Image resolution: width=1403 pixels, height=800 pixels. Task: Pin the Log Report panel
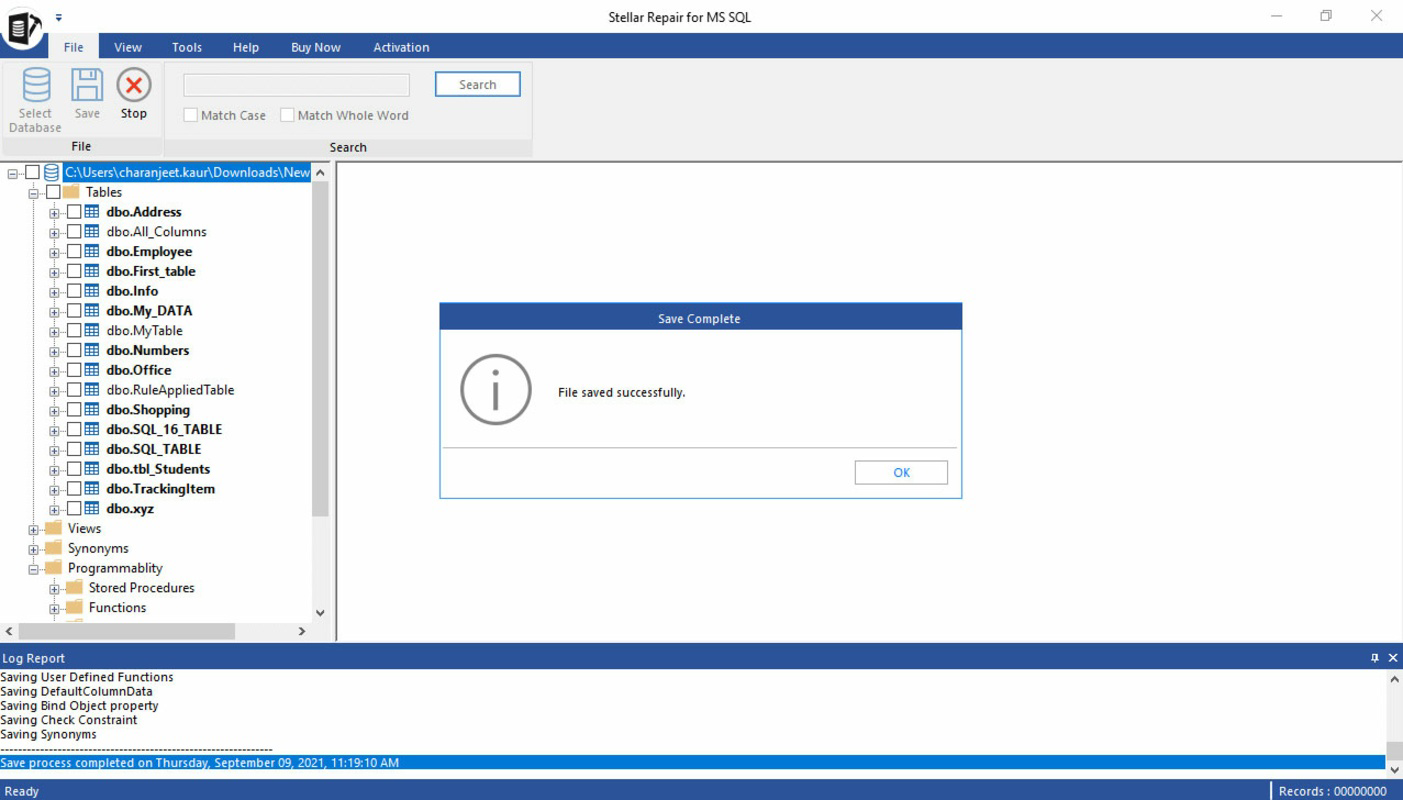point(1377,658)
